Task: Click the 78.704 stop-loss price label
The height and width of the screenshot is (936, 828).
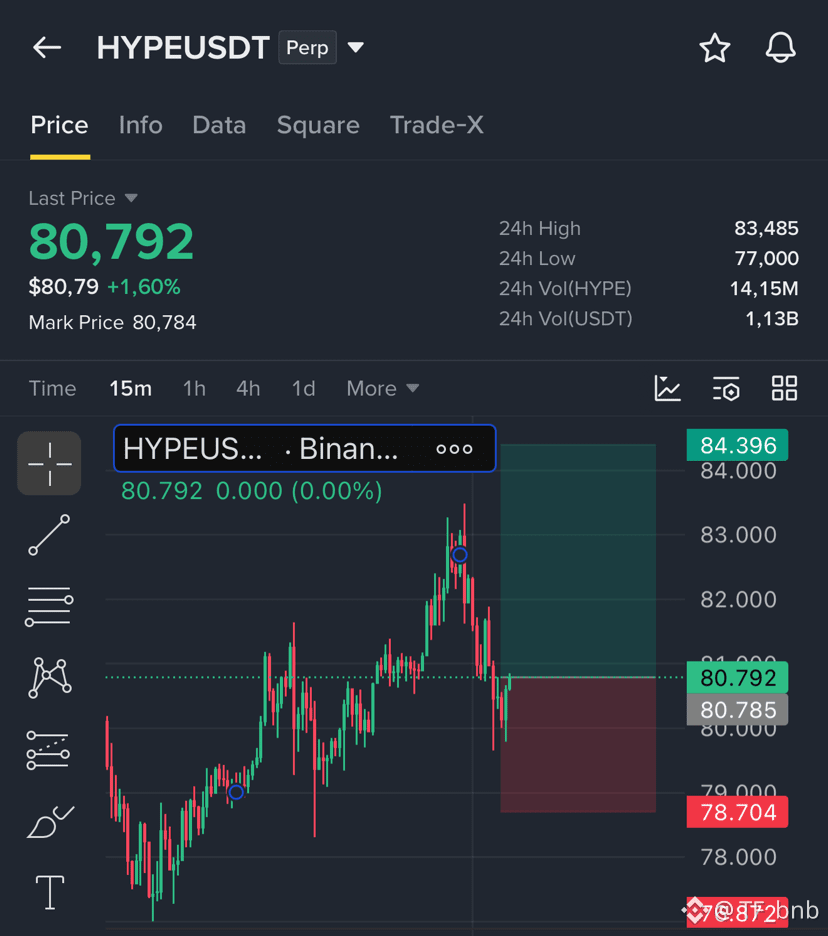Action: tap(737, 812)
